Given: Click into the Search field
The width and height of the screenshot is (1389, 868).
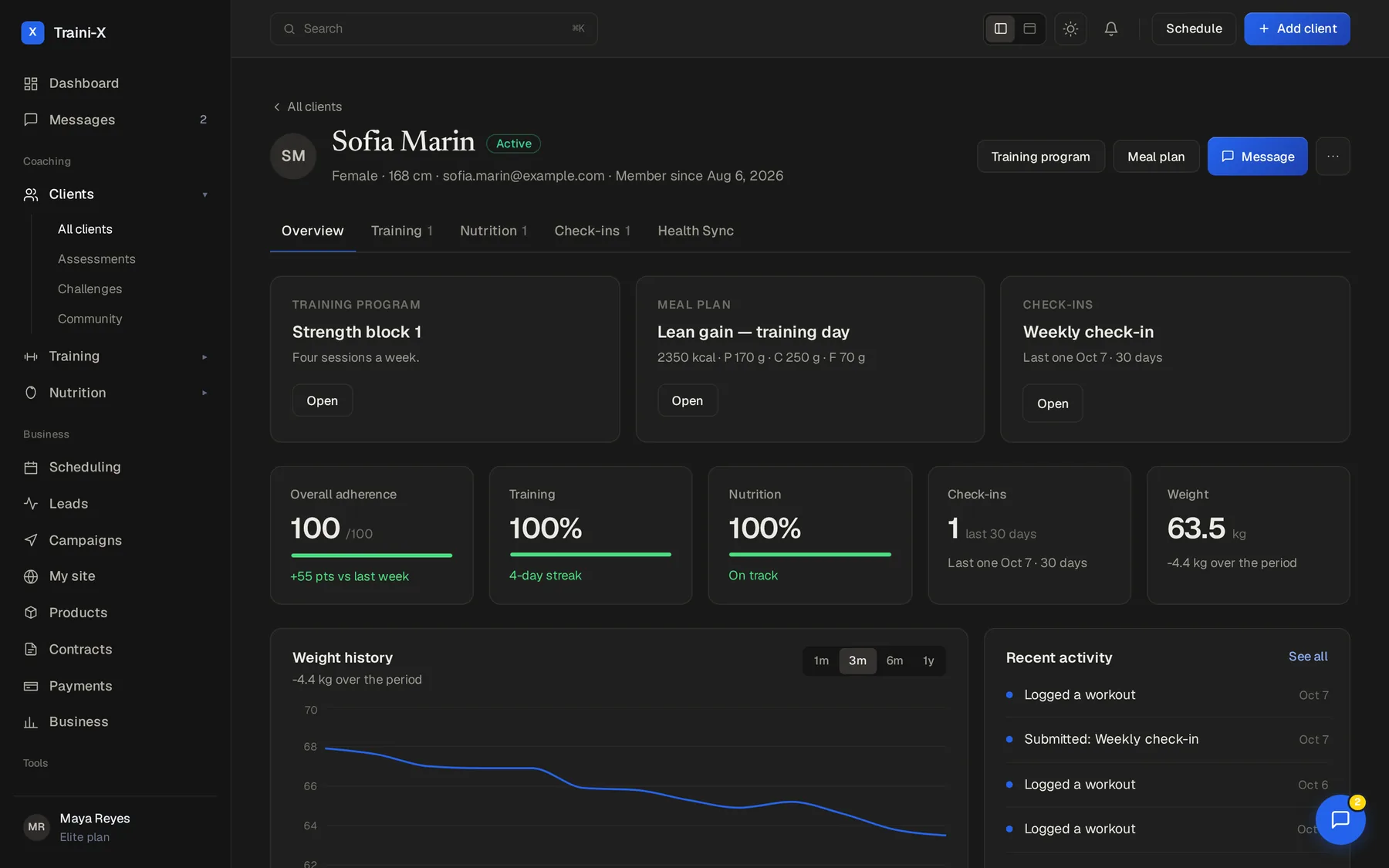Looking at the screenshot, I should pos(434,29).
